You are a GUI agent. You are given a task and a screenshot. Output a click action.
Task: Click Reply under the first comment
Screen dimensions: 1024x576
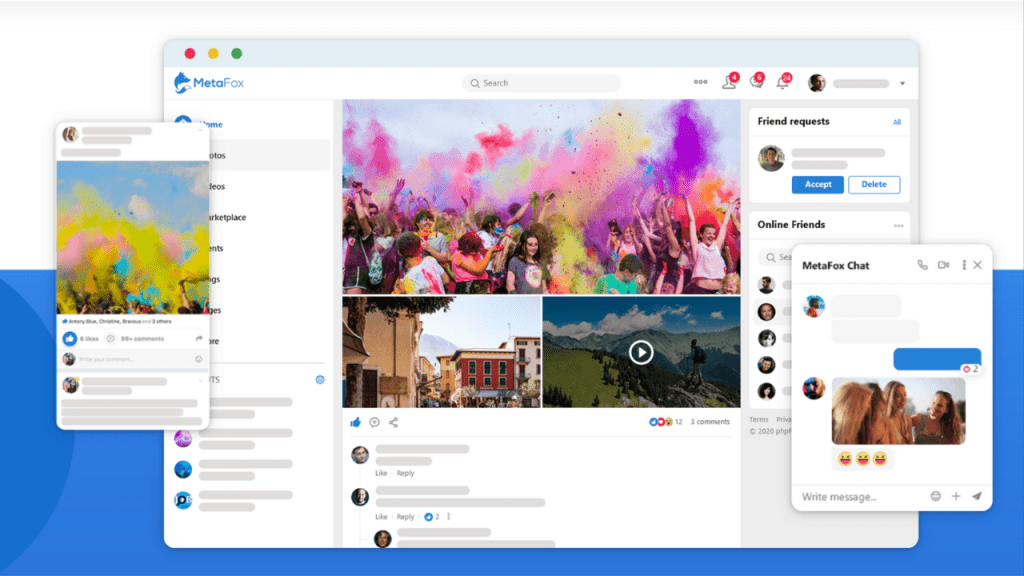pos(406,473)
